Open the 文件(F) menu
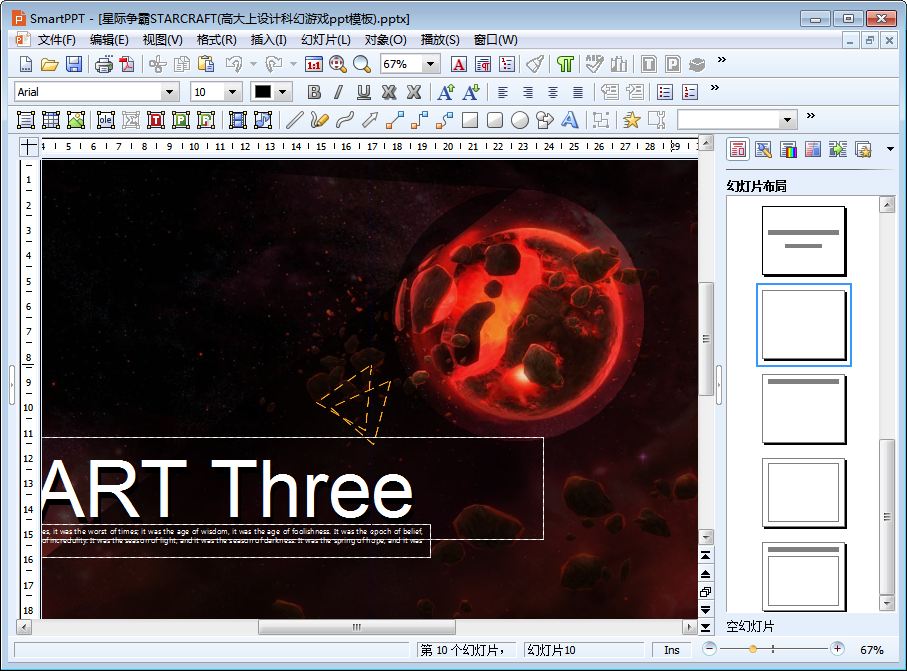Viewport: 907px width, 671px height. [x=57, y=40]
